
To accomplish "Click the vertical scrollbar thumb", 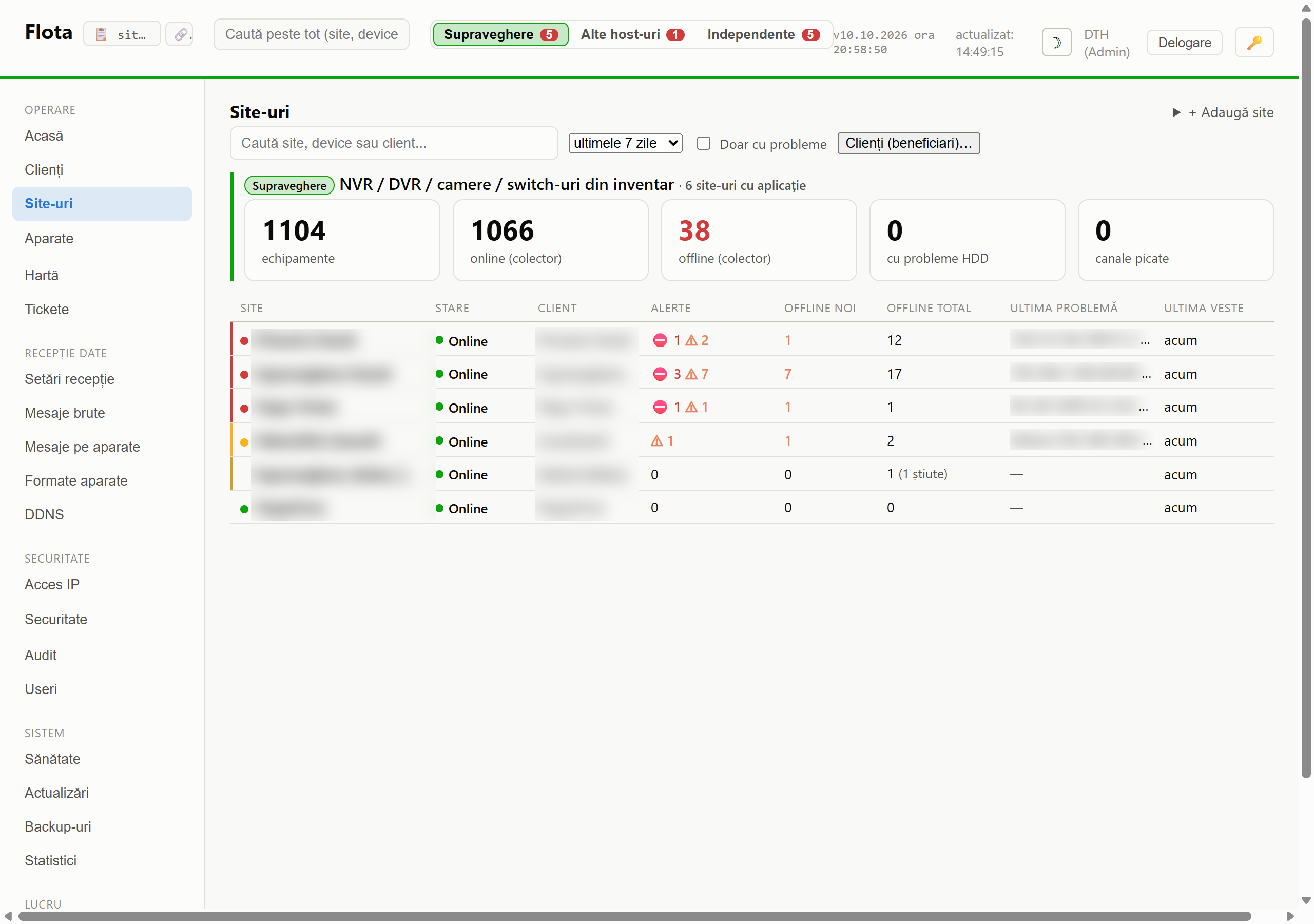I will (x=1306, y=398).
